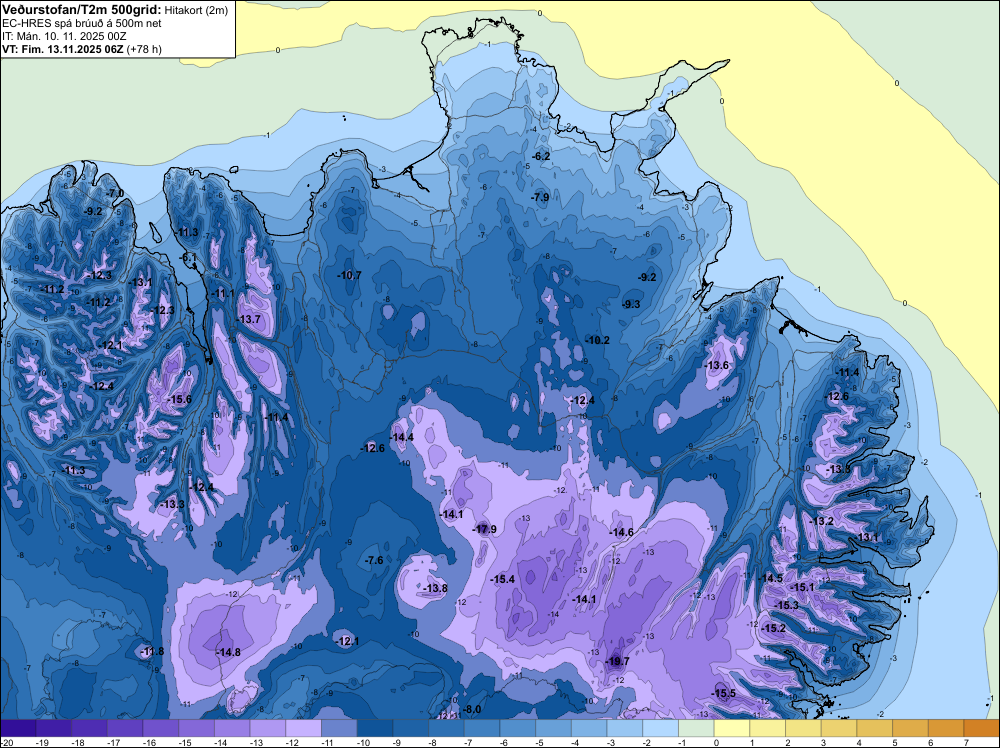Click the -14.4 temperature label
Viewport: 1000px width, 748px height.
coord(402,437)
